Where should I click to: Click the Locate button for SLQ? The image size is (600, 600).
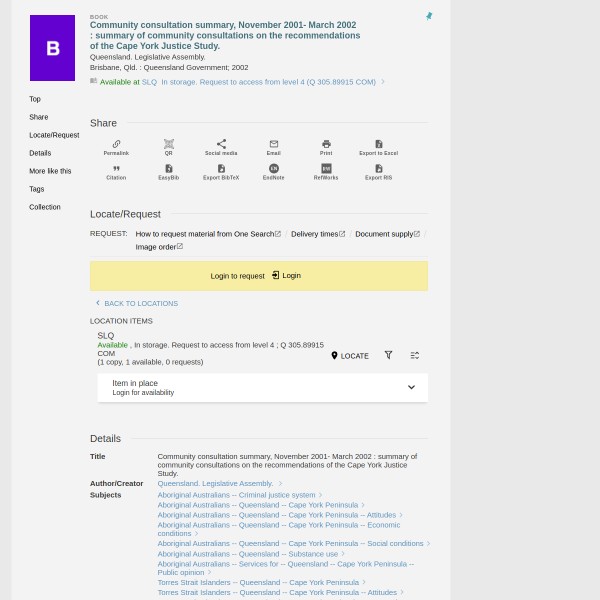pyautogui.click(x=350, y=356)
